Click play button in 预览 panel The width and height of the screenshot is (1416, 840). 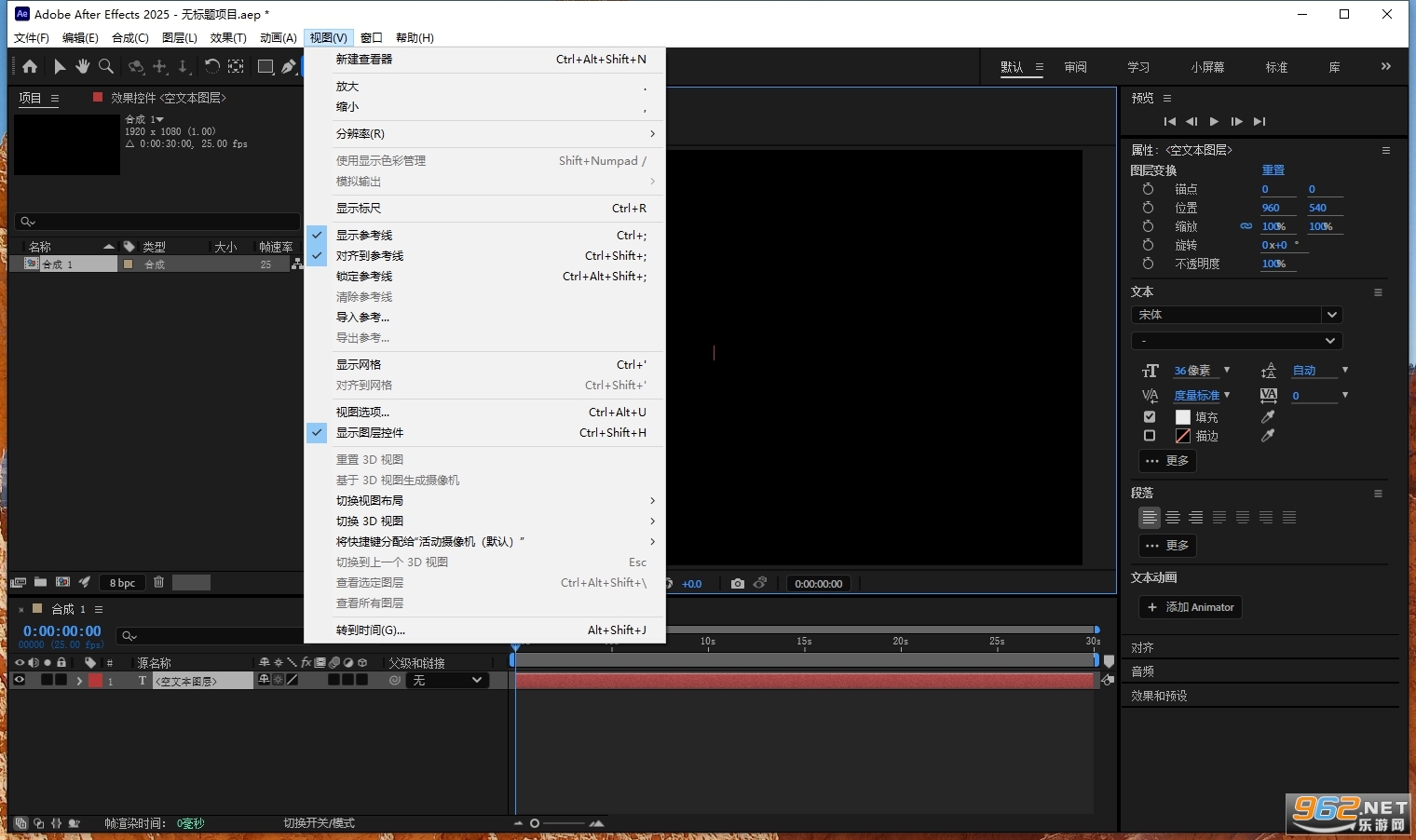tap(1214, 121)
